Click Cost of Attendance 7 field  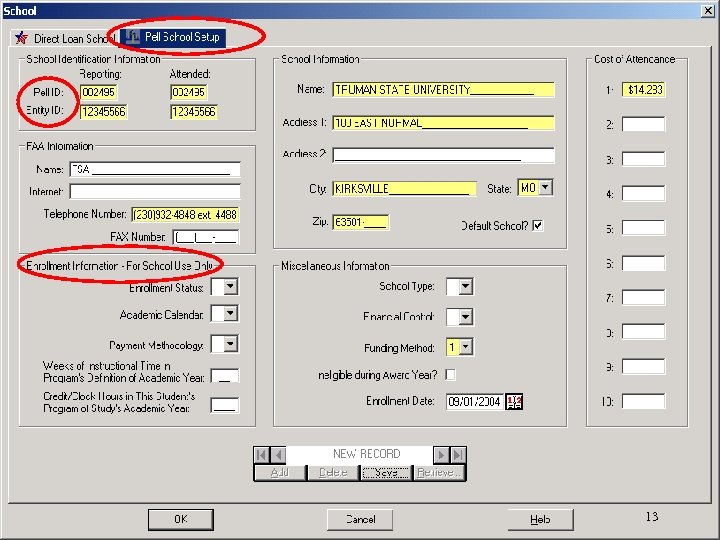(643, 297)
